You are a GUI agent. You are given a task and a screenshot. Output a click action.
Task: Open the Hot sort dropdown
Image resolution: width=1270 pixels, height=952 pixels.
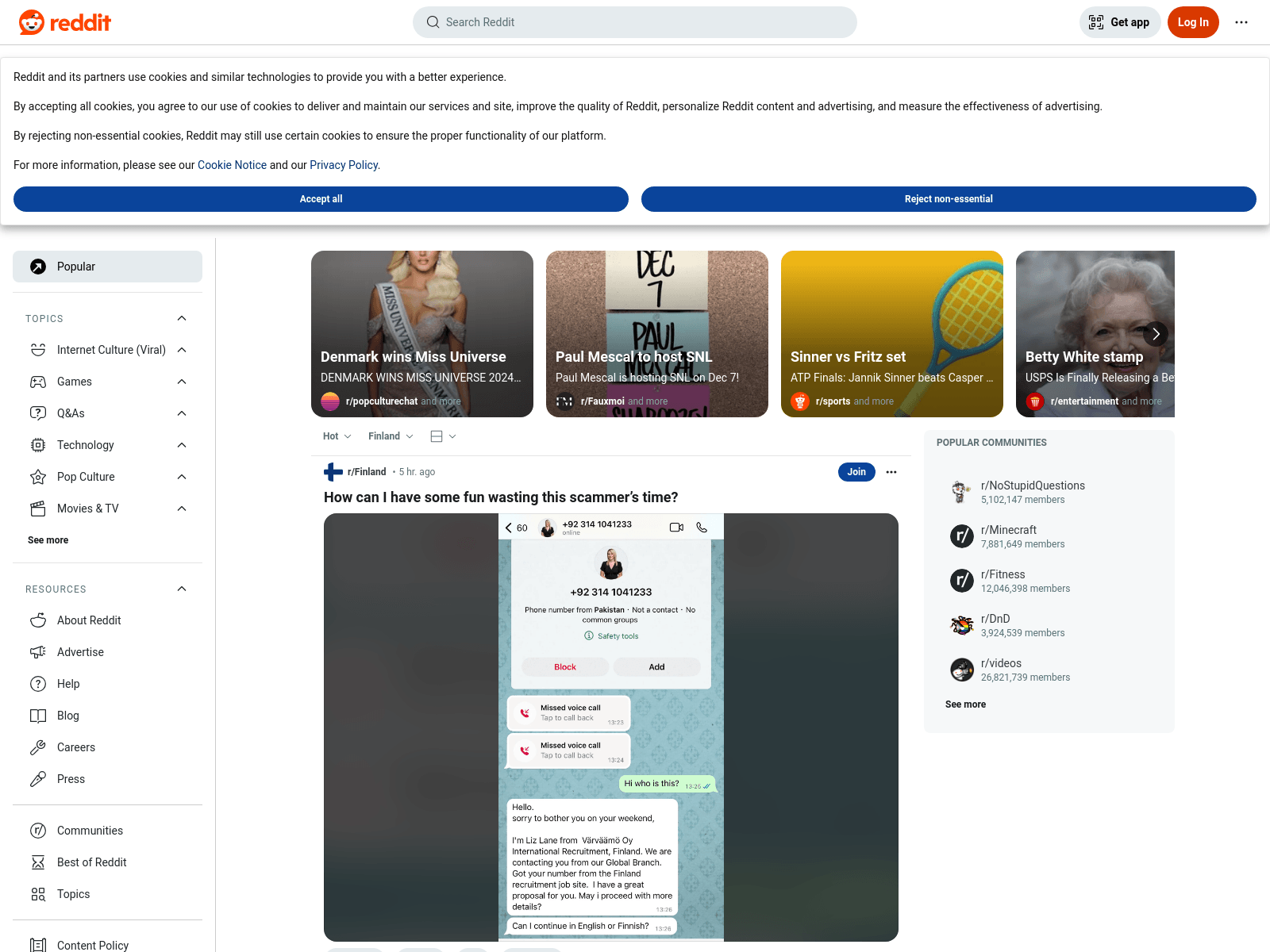pyautogui.click(x=337, y=436)
